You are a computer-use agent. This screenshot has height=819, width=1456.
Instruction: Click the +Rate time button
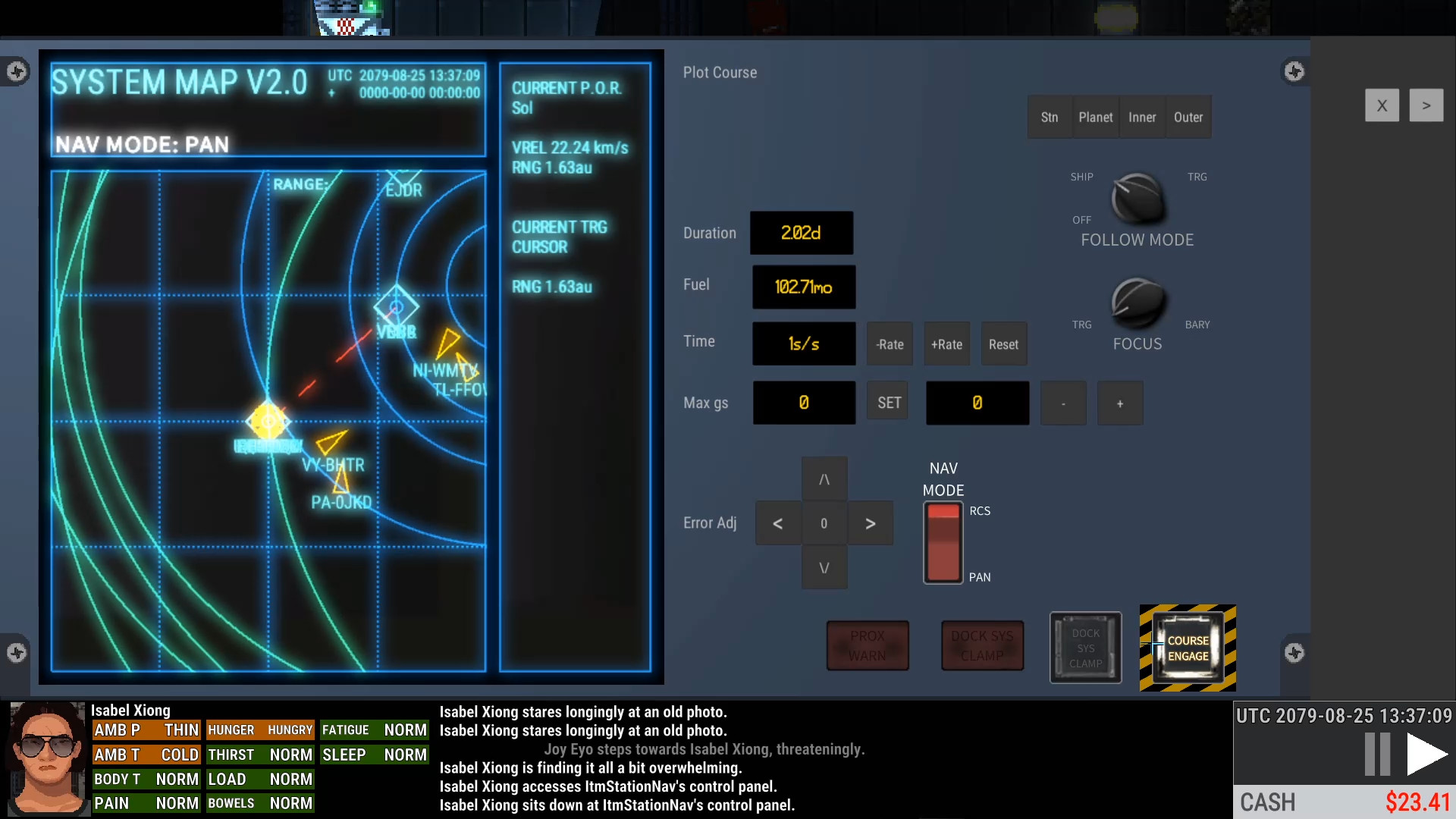tap(946, 344)
